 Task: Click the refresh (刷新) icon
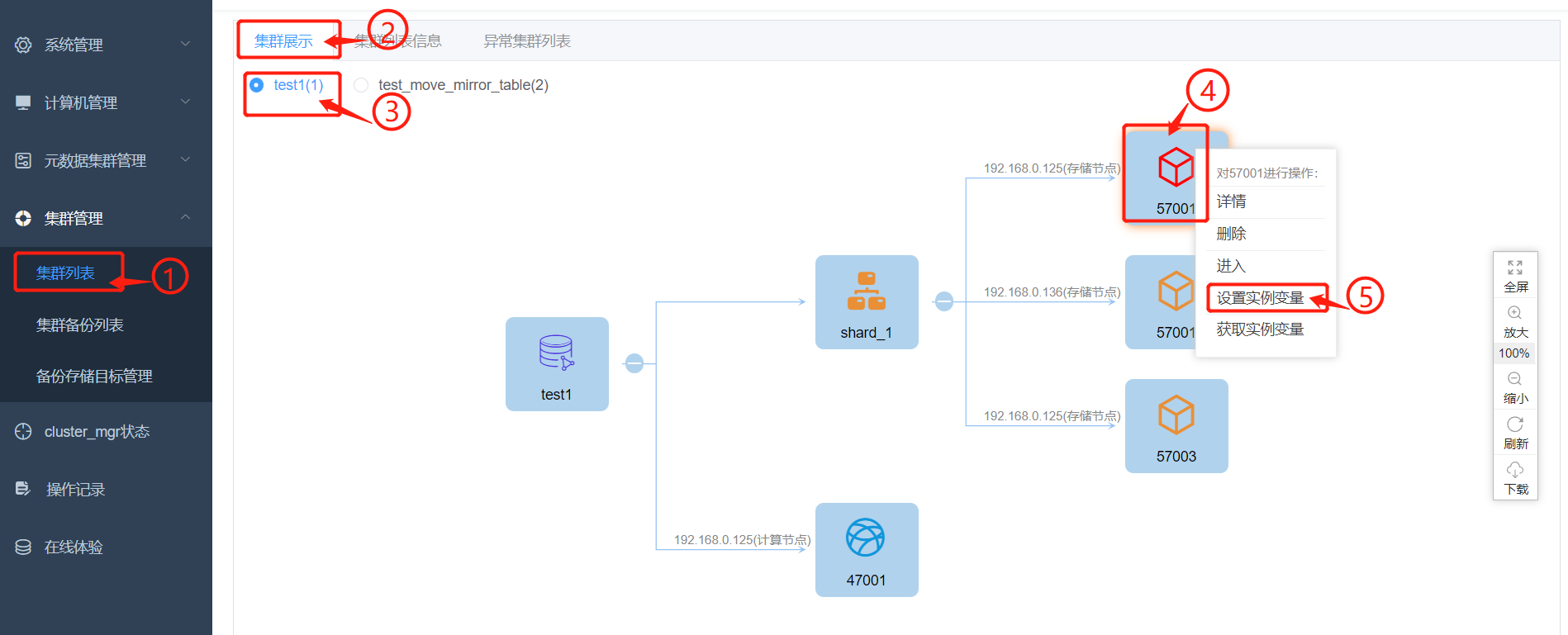click(x=1514, y=424)
